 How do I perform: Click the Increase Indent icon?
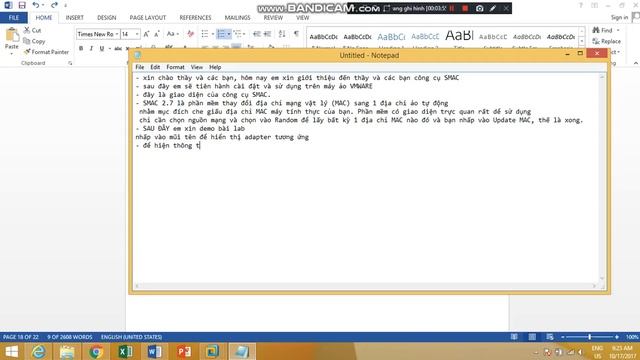267,34
